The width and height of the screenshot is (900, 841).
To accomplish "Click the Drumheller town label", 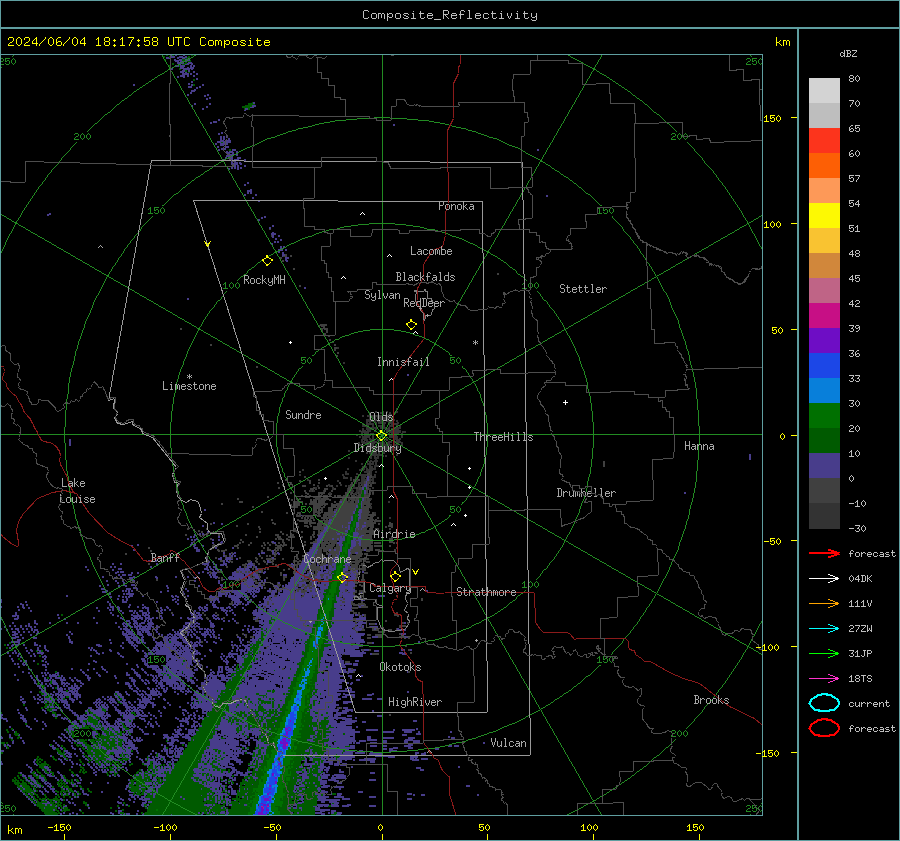I will (585, 493).
